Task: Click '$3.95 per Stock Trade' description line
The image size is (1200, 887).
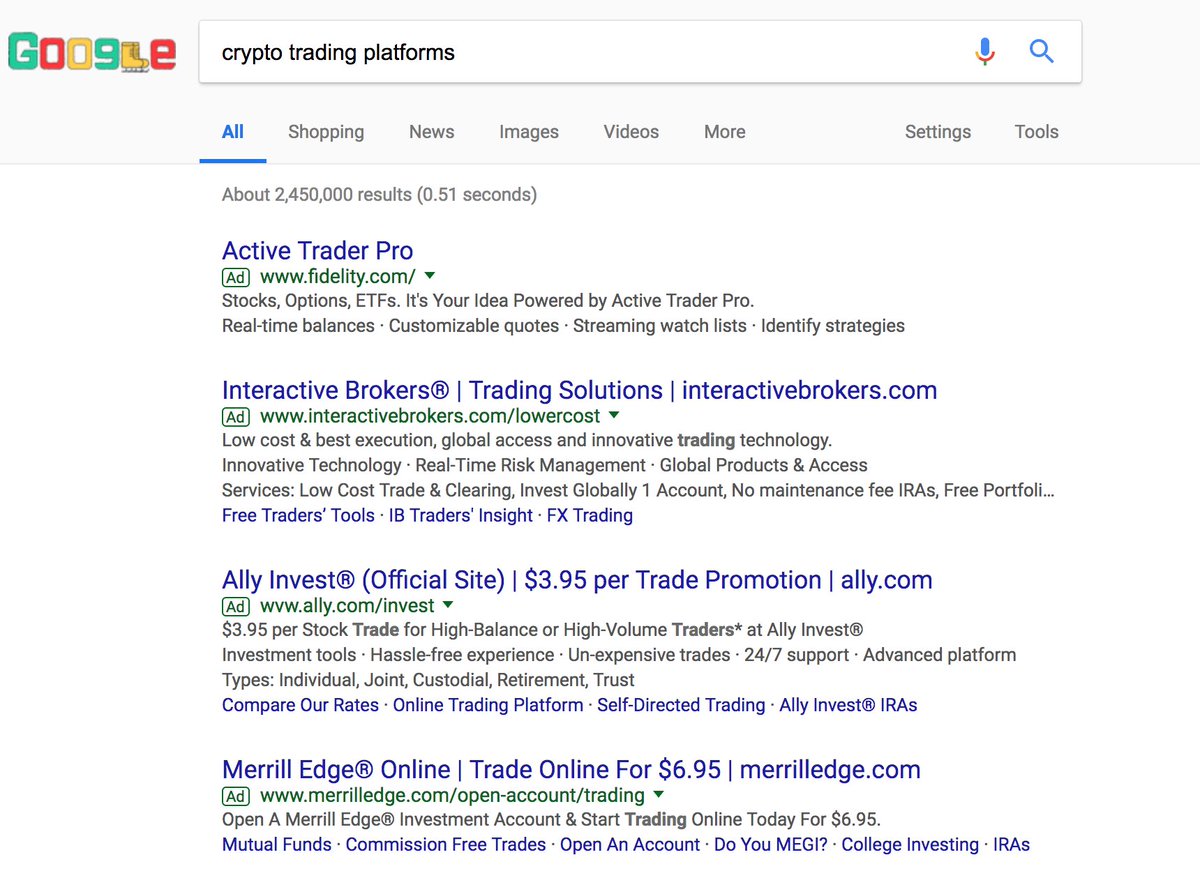Action: coord(542,630)
